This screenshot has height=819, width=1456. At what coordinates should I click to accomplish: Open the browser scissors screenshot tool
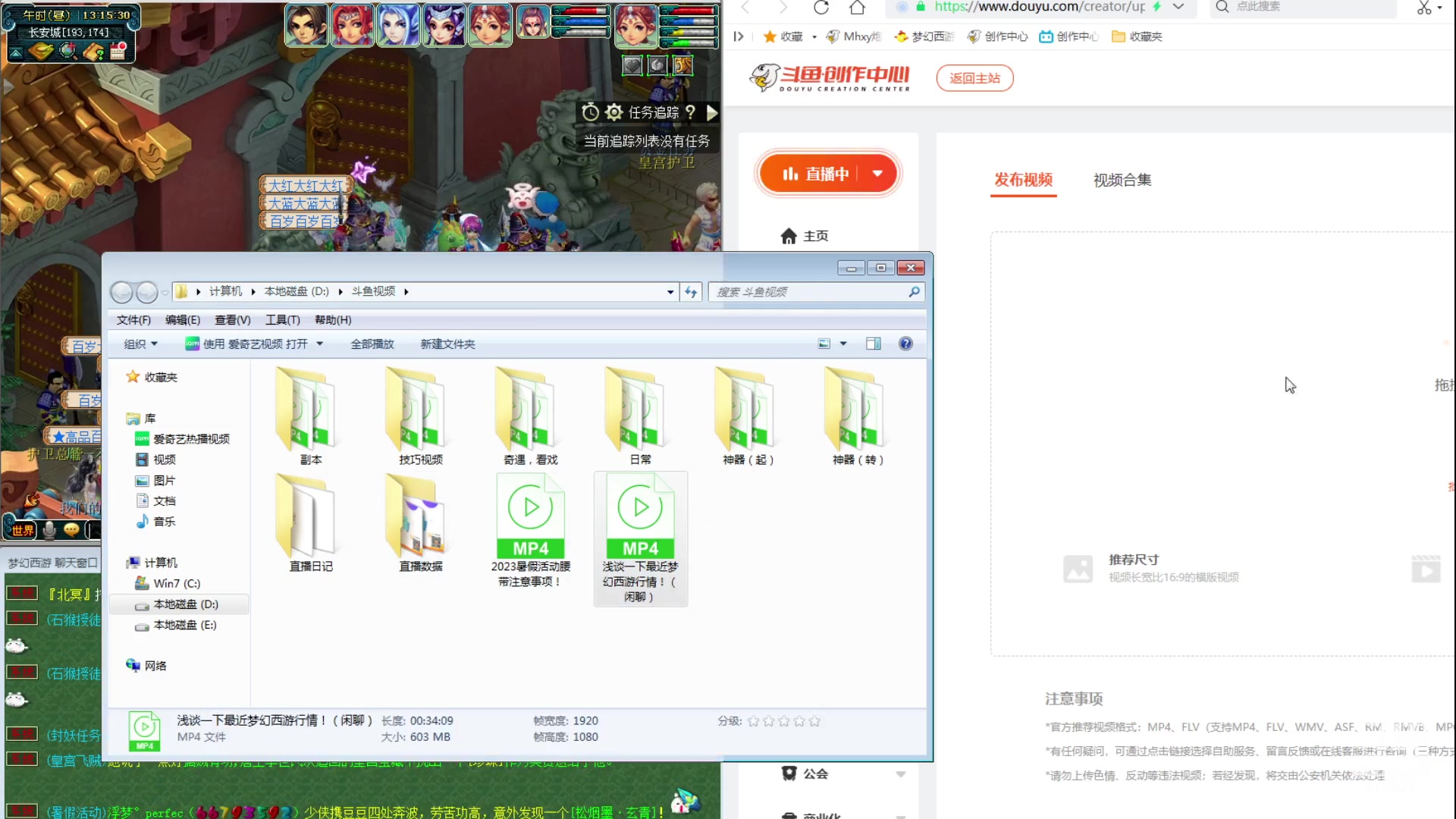click(1424, 8)
